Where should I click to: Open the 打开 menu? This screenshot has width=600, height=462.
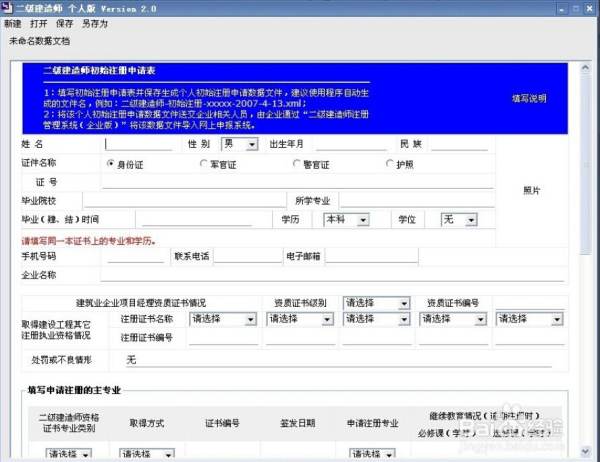pyautogui.click(x=39, y=23)
